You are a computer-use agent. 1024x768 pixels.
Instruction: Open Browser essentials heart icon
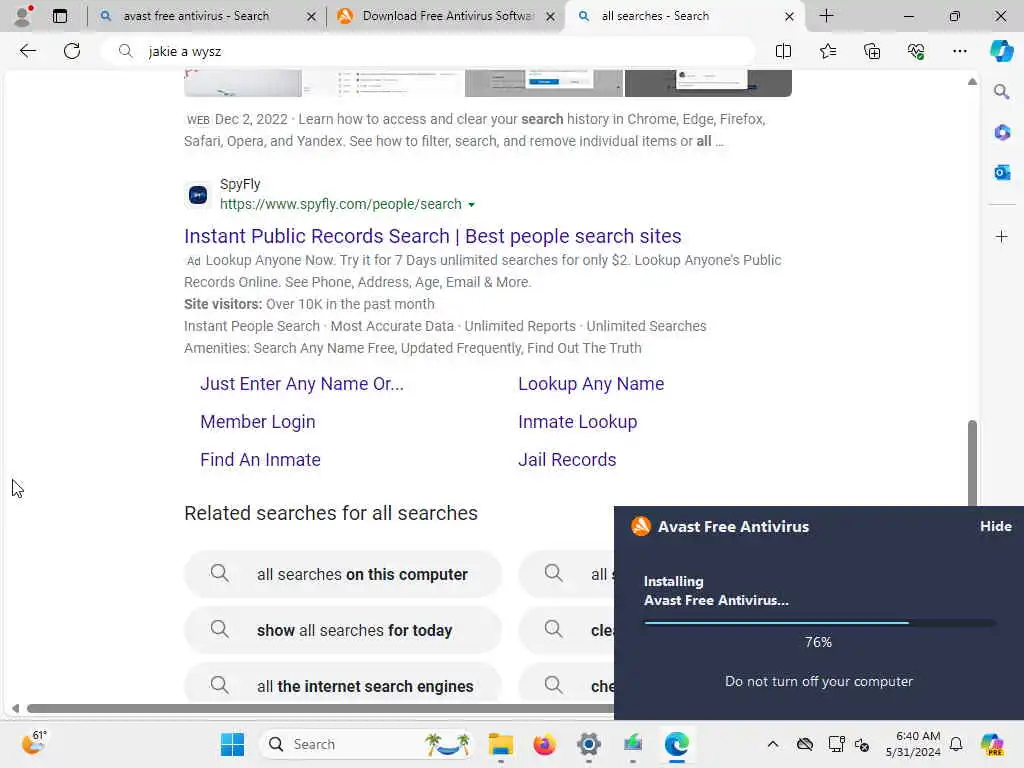click(916, 51)
